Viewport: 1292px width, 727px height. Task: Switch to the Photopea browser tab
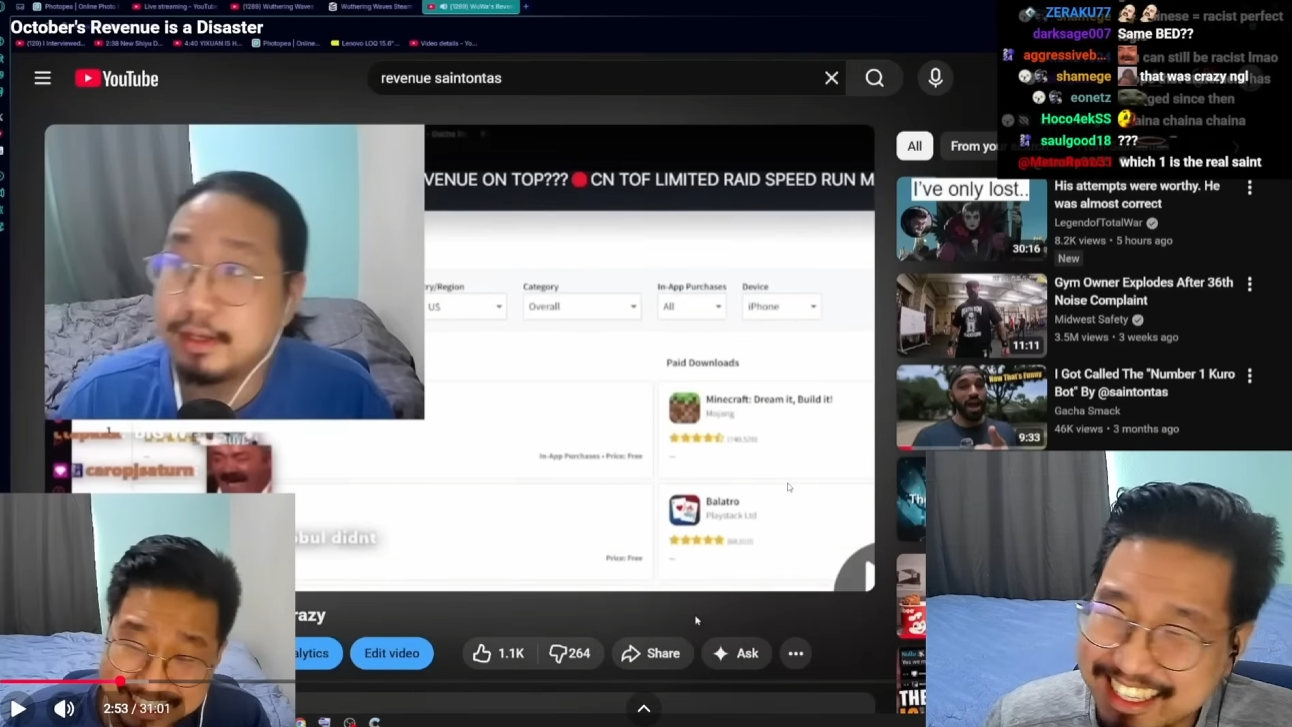76,7
